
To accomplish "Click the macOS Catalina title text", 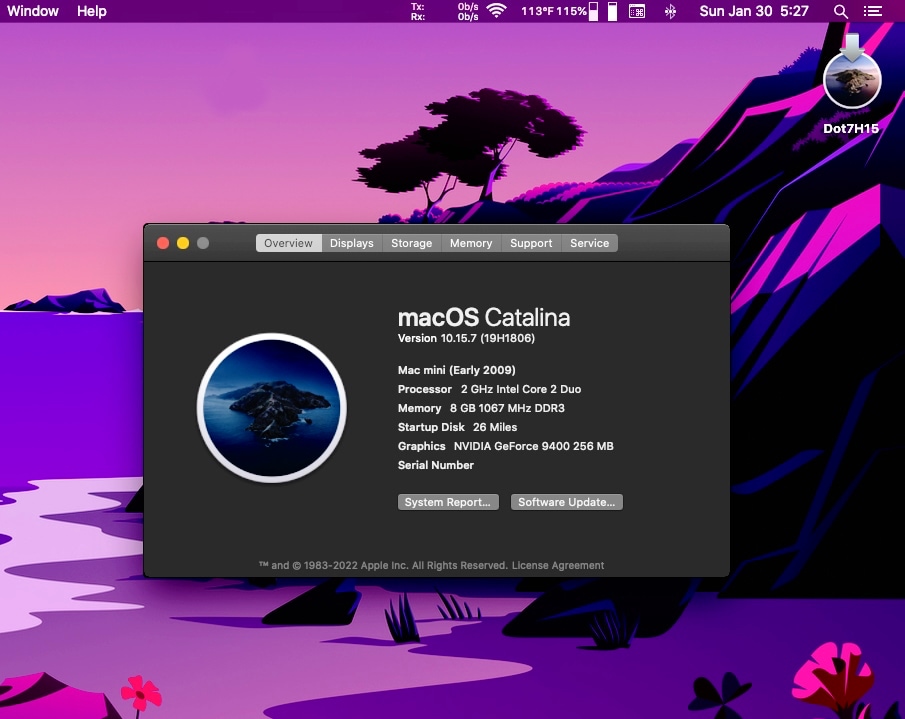I will [484, 317].
